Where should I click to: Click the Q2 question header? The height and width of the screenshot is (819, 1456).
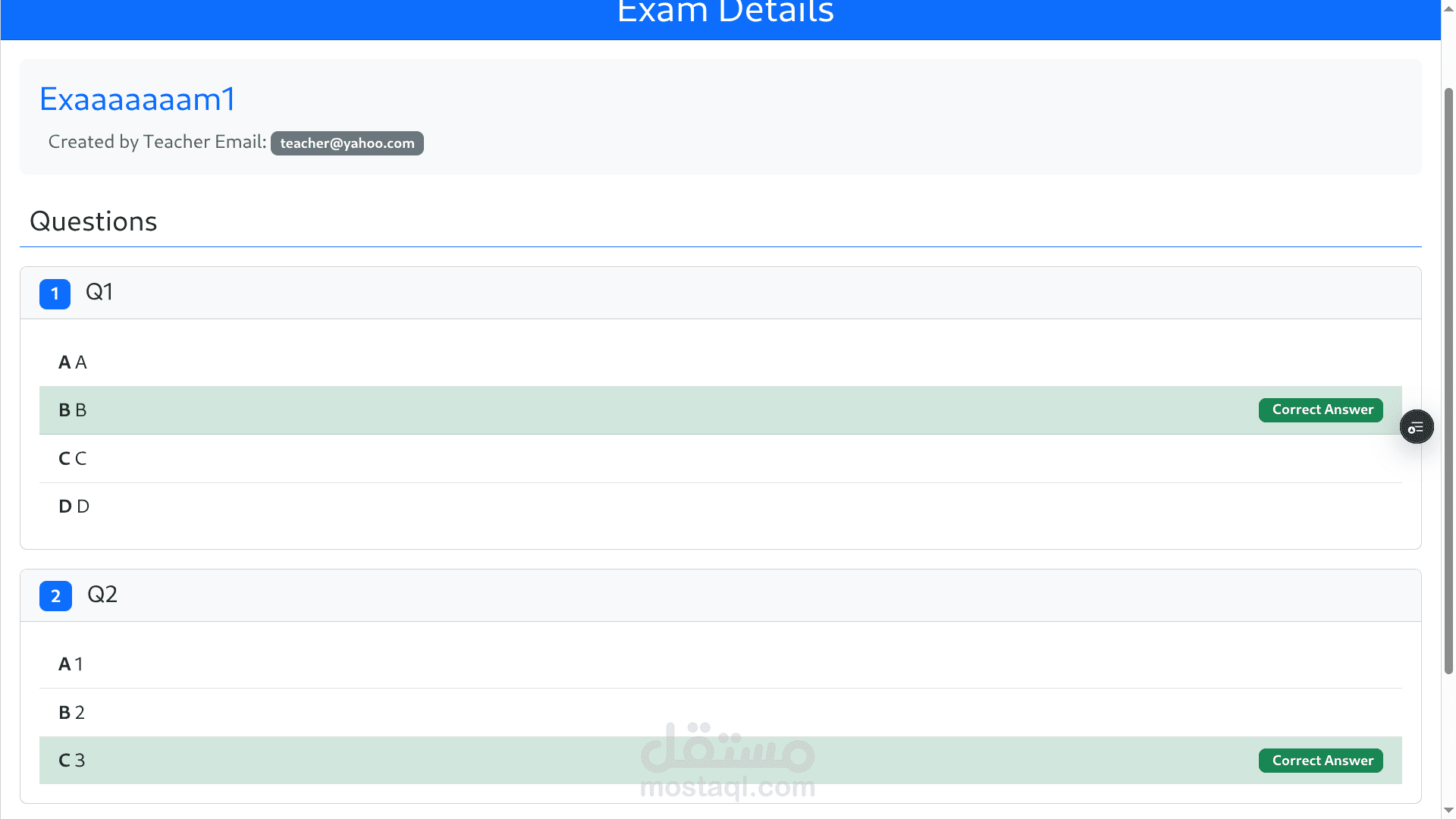[102, 595]
